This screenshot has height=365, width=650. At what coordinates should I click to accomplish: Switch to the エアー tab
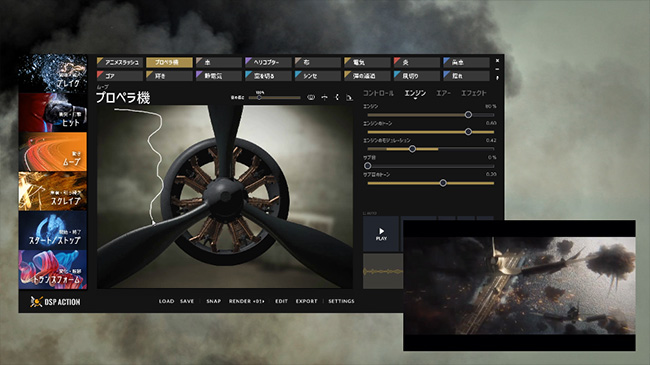(443, 93)
